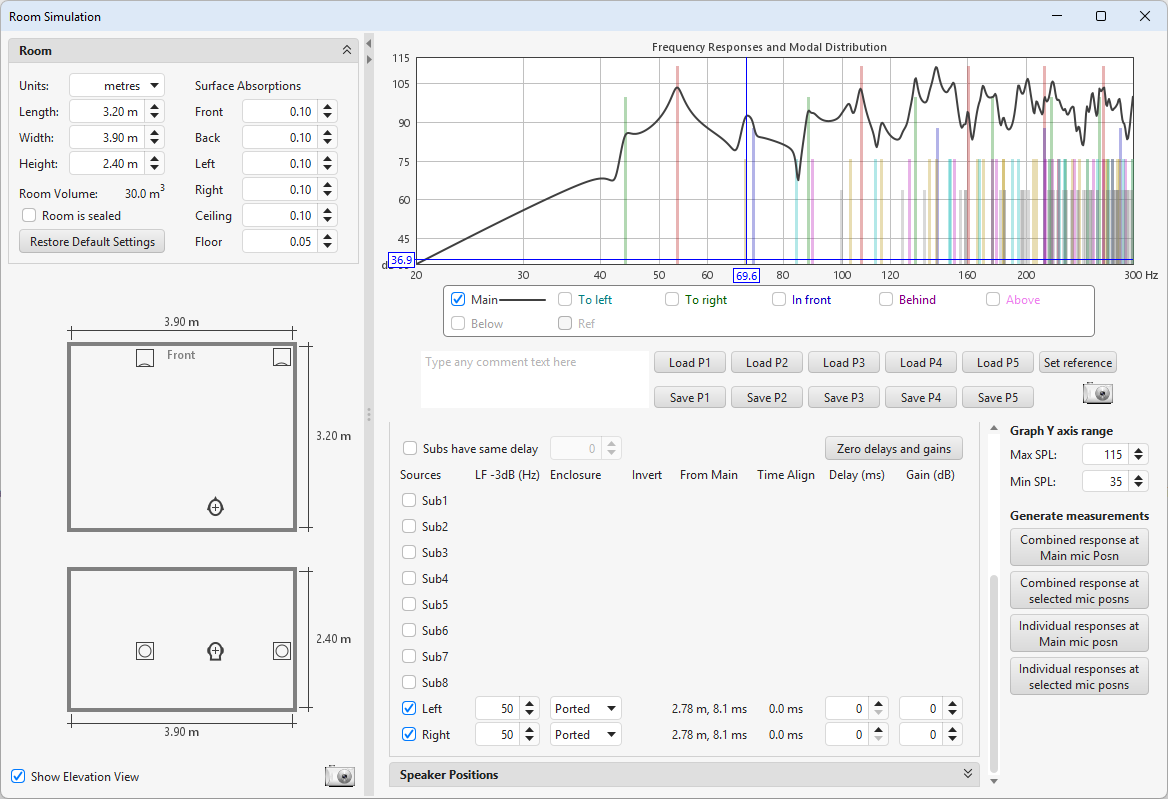Adjust Floor absorption spinner
Viewport: 1168px width, 799px height.
pyautogui.click(x=328, y=242)
